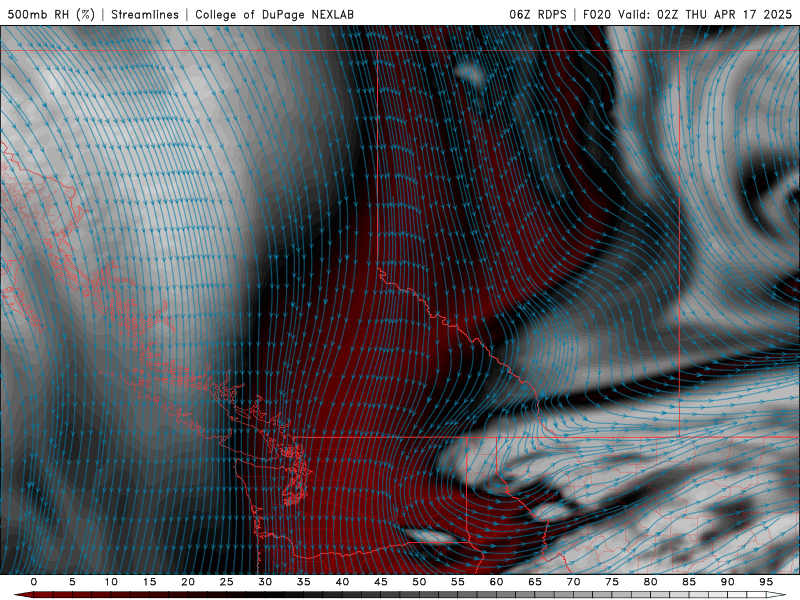Click the 'Streamlines' label in header
The width and height of the screenshot is (800, 600).
(145, 14)
